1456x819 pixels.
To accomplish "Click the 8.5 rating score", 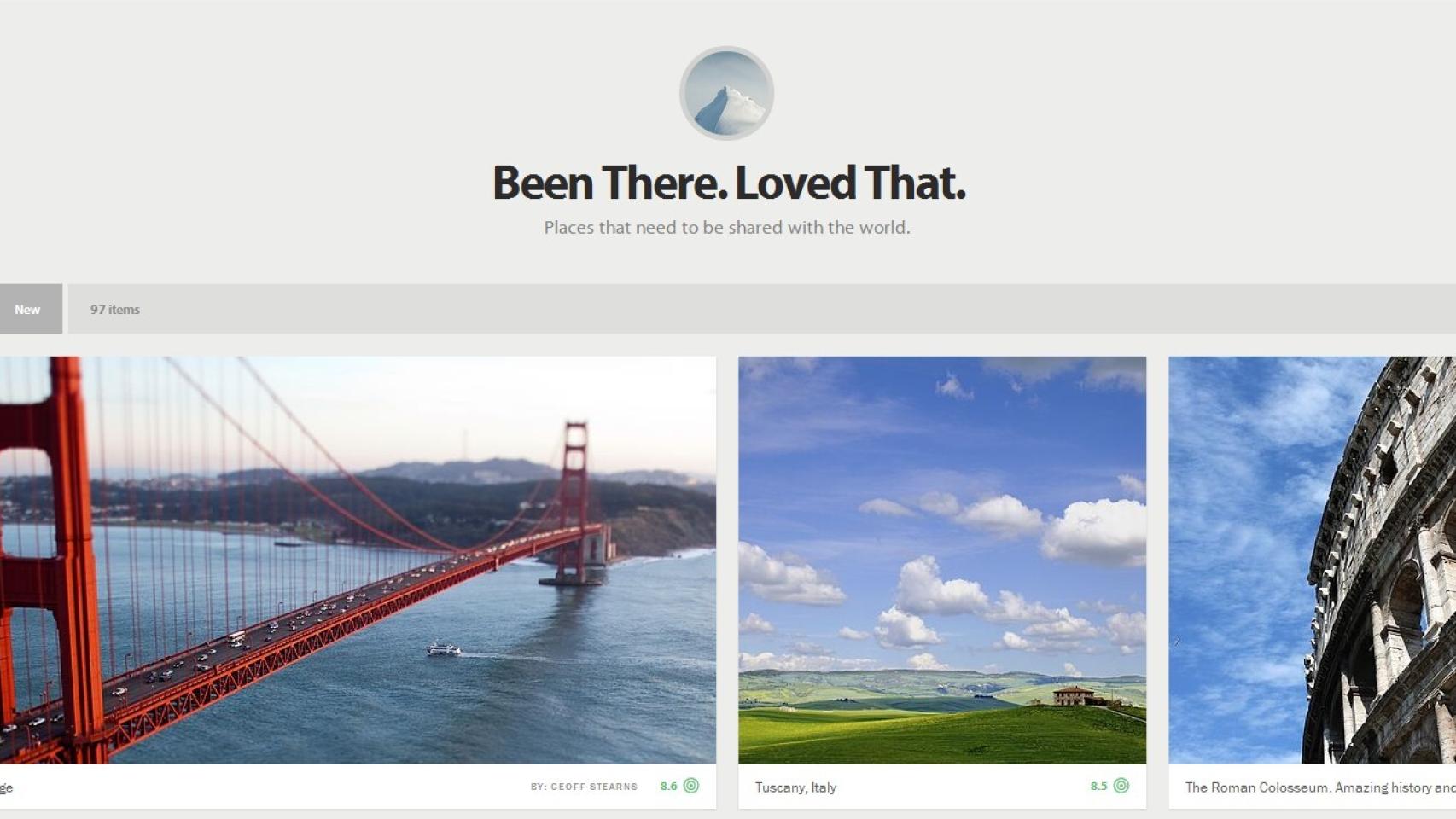I will 1098,787.
